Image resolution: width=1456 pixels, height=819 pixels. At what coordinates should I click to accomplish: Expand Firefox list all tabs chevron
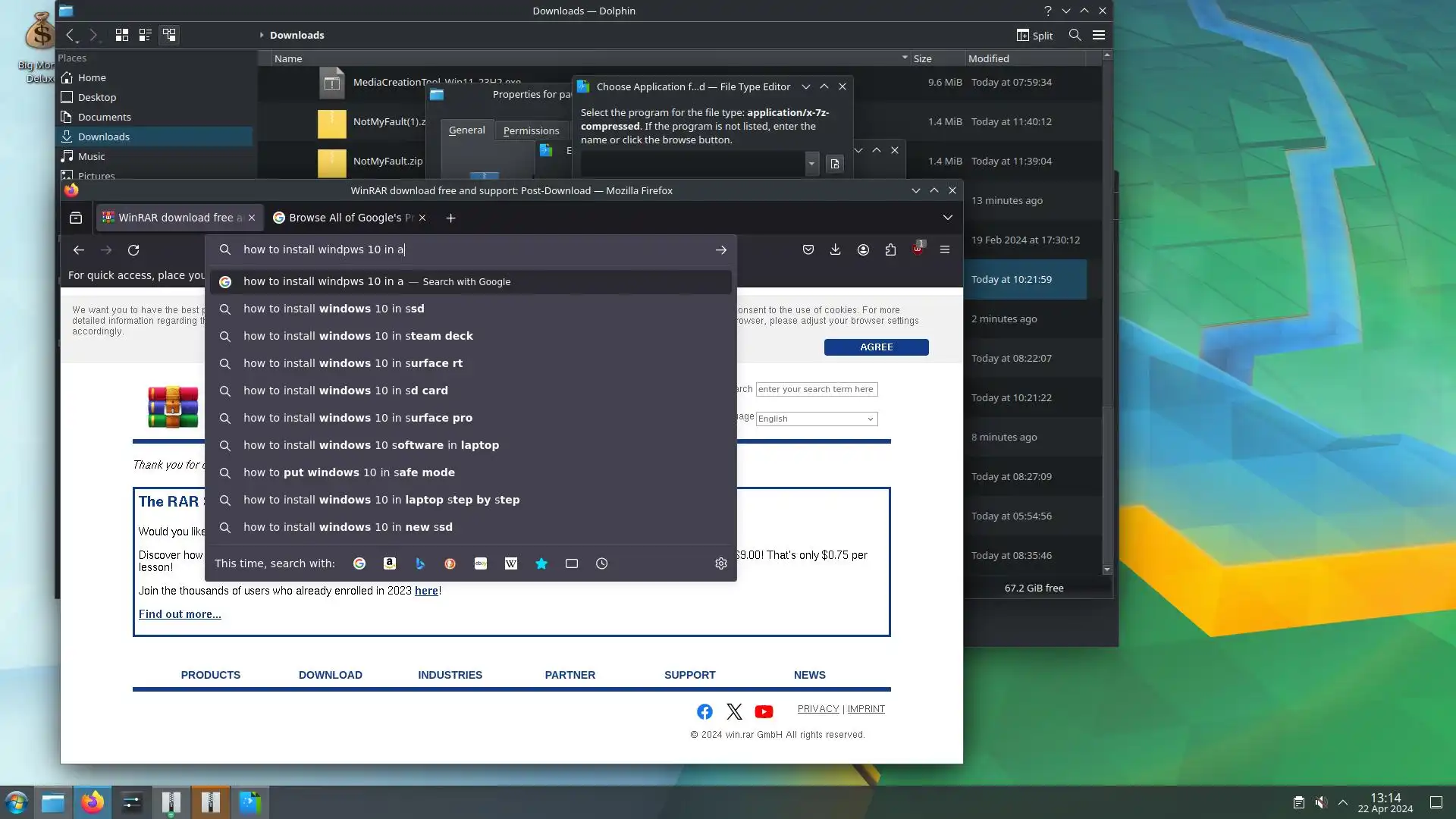(x=947, y=218)
